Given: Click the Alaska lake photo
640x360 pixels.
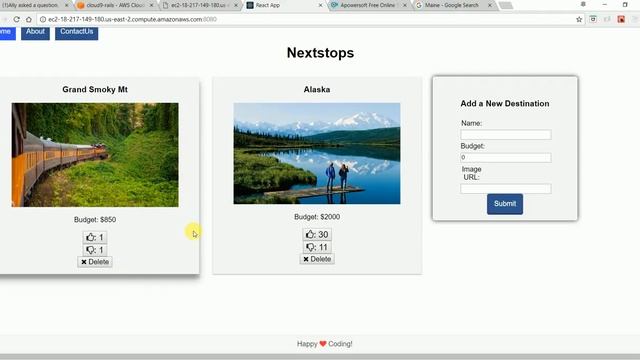Looking at the screenshot, I should pyautogui.click(x=317, y=153).
